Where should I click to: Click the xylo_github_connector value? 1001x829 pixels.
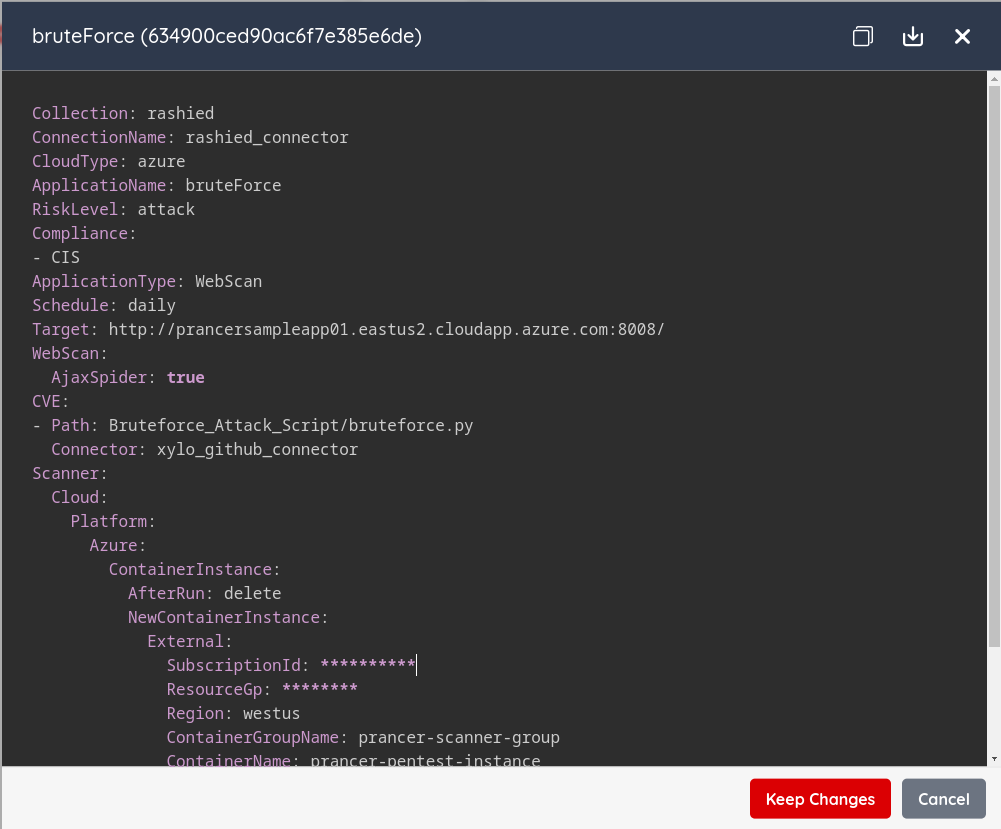tap(257, 449)
